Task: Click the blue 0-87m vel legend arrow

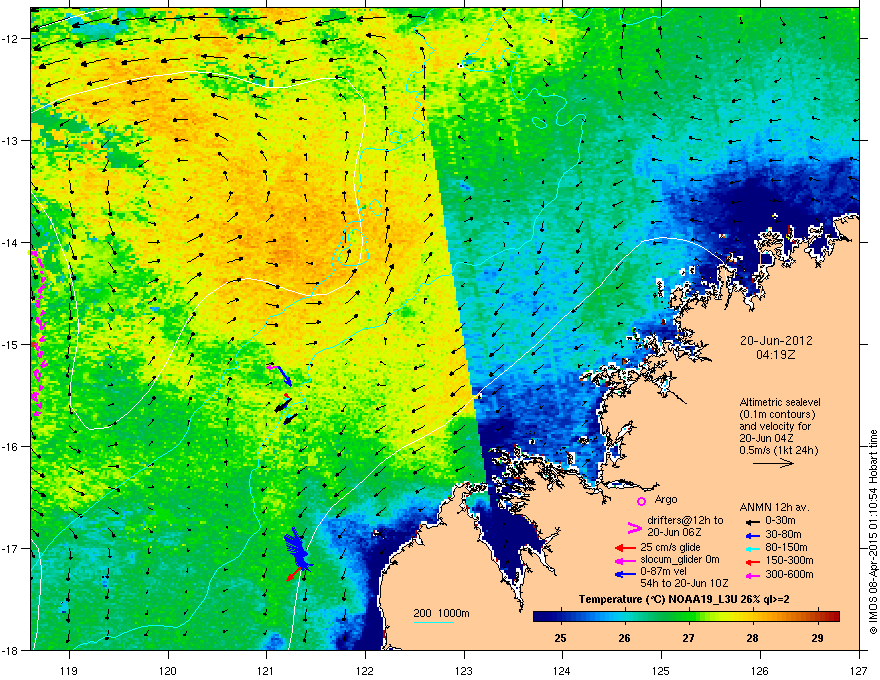Action: coord(625,574)
